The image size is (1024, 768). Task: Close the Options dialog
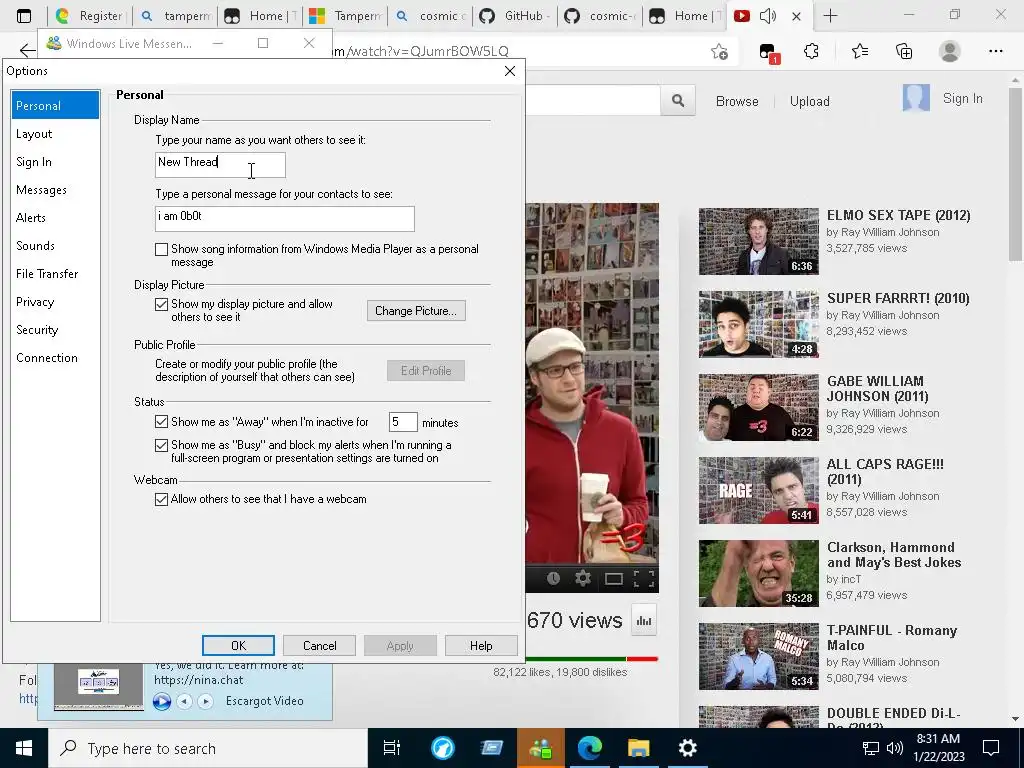click(x=510, y=71)
